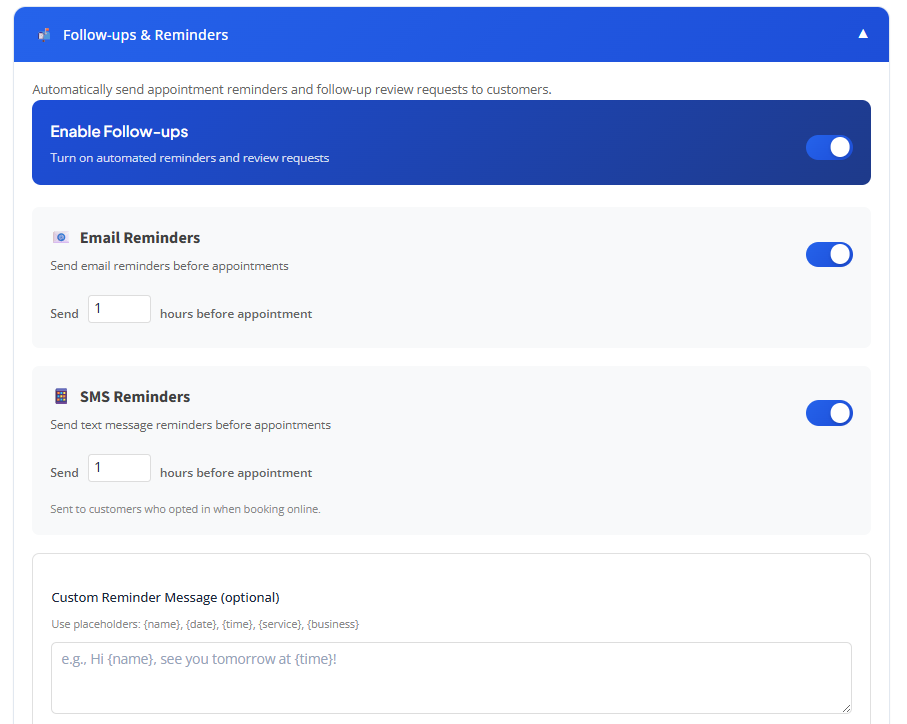
Task: Click into the Custom Reminder Message textarea
Action: coord(450,677)
